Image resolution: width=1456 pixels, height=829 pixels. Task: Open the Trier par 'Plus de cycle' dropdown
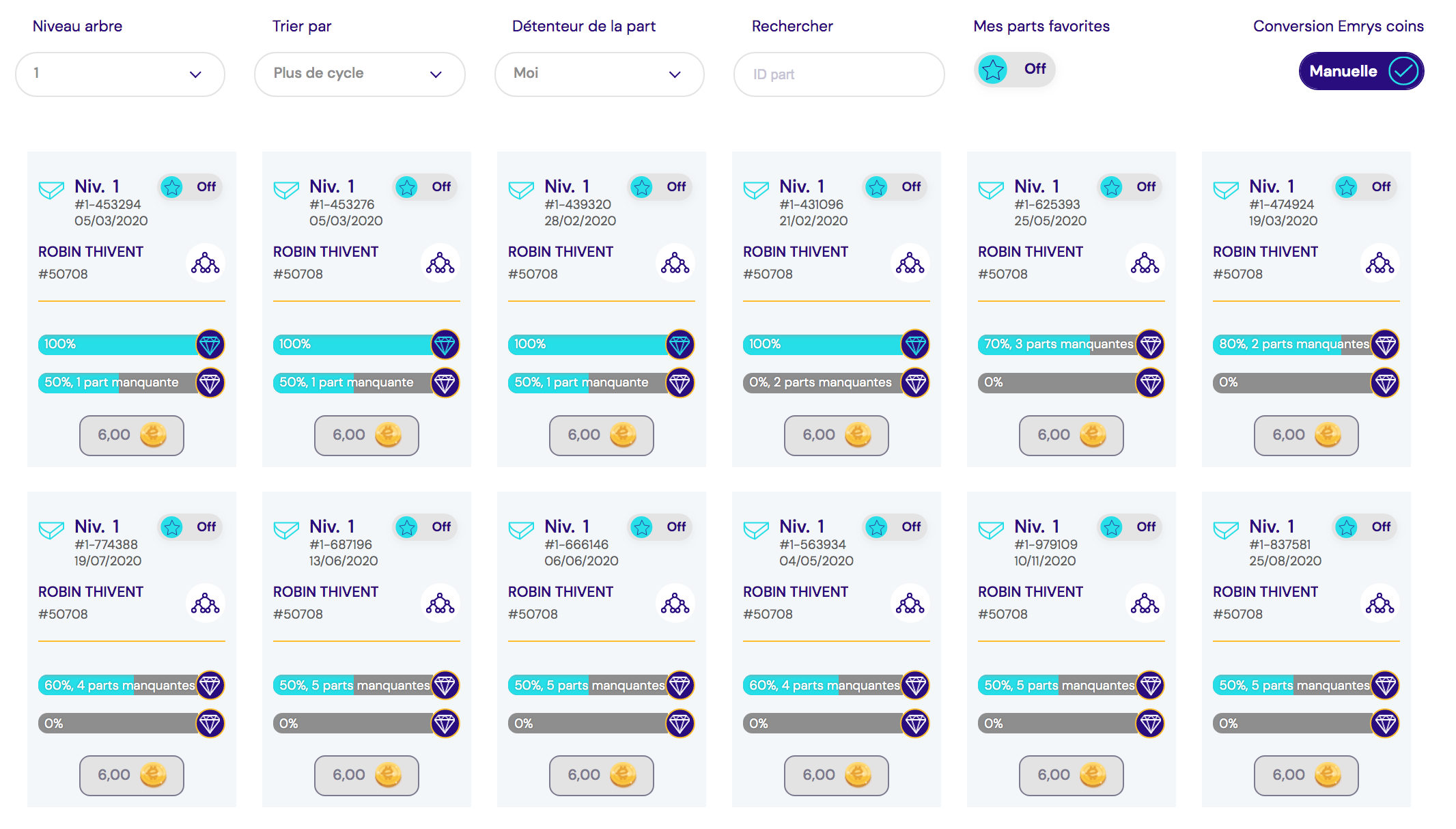[360, 74]
